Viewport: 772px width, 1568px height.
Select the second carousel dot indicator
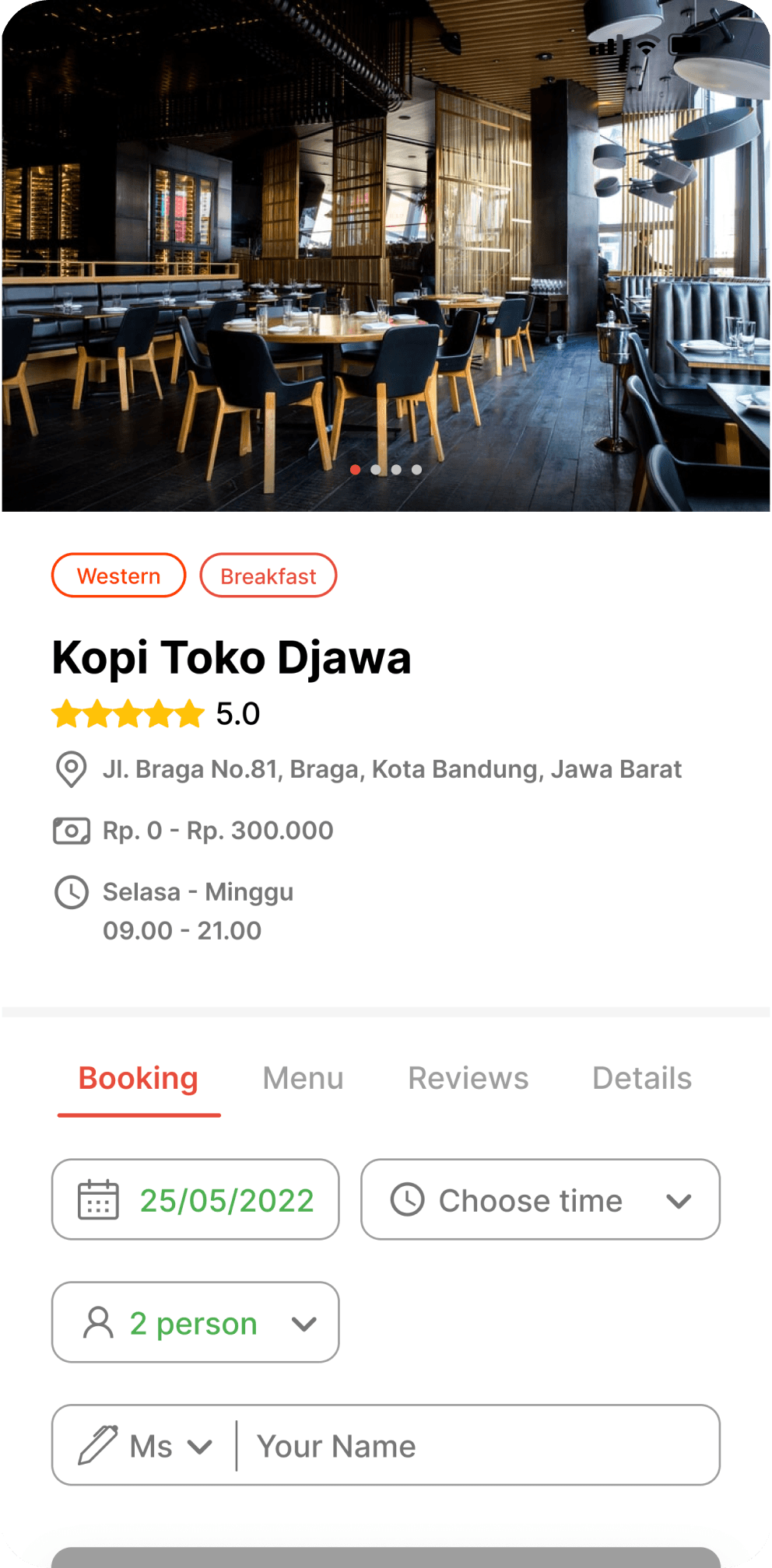(x=376, y=469)
